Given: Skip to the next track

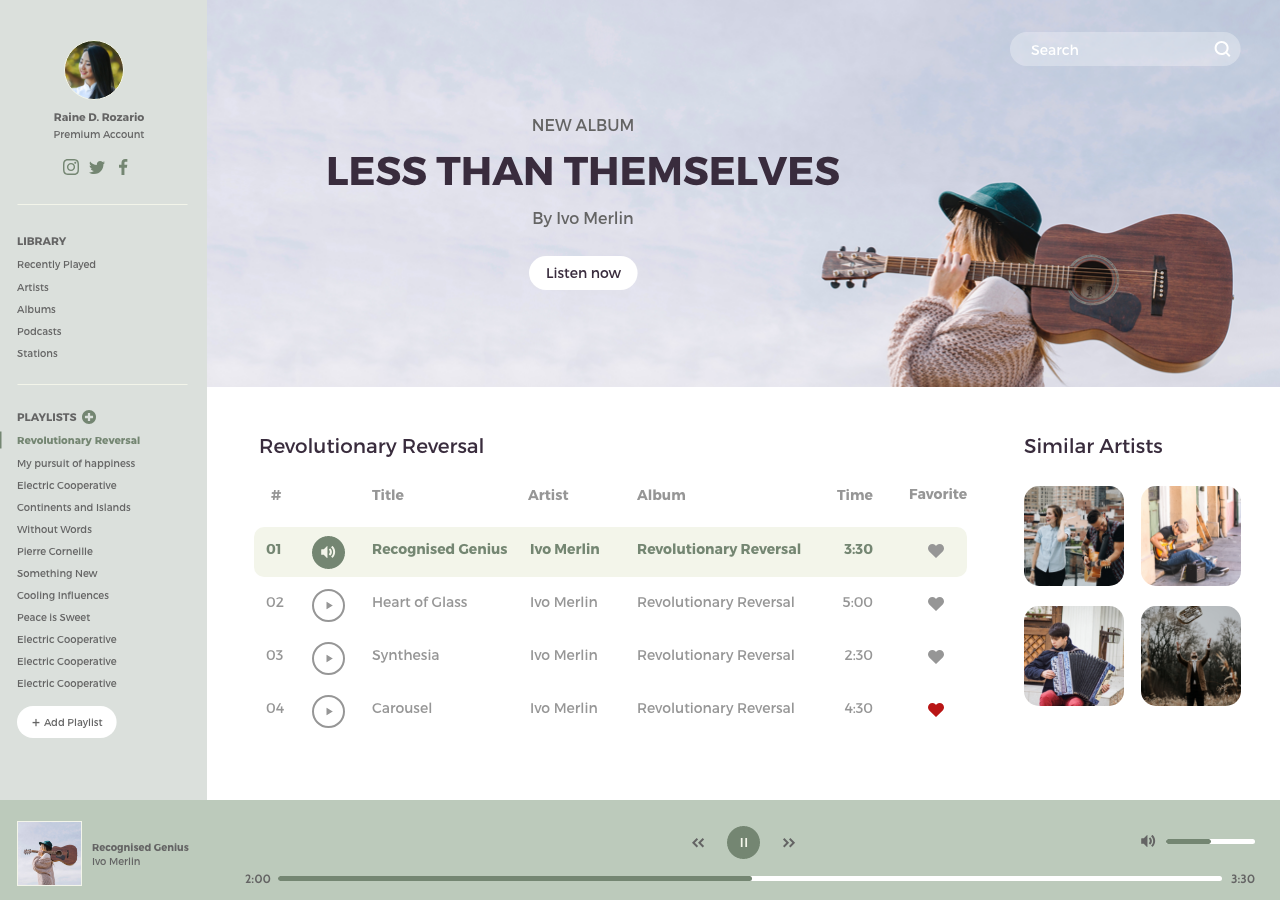Looking at the screenshot, I should [x=789, y=843].
